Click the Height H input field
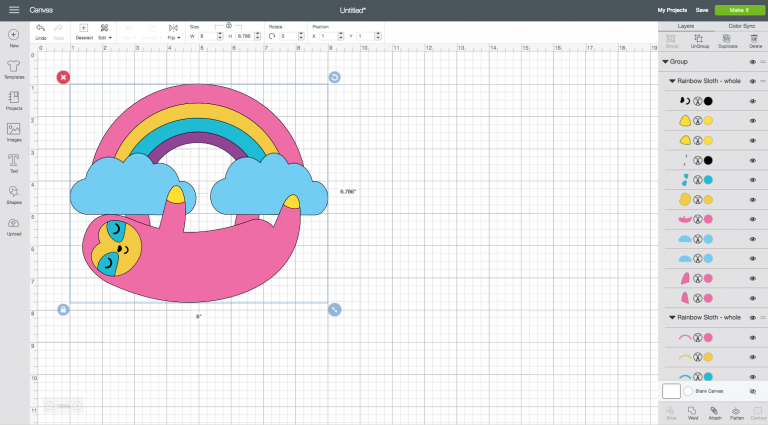Viewport: 768px width, 425px height. click(x=245, y=36)
